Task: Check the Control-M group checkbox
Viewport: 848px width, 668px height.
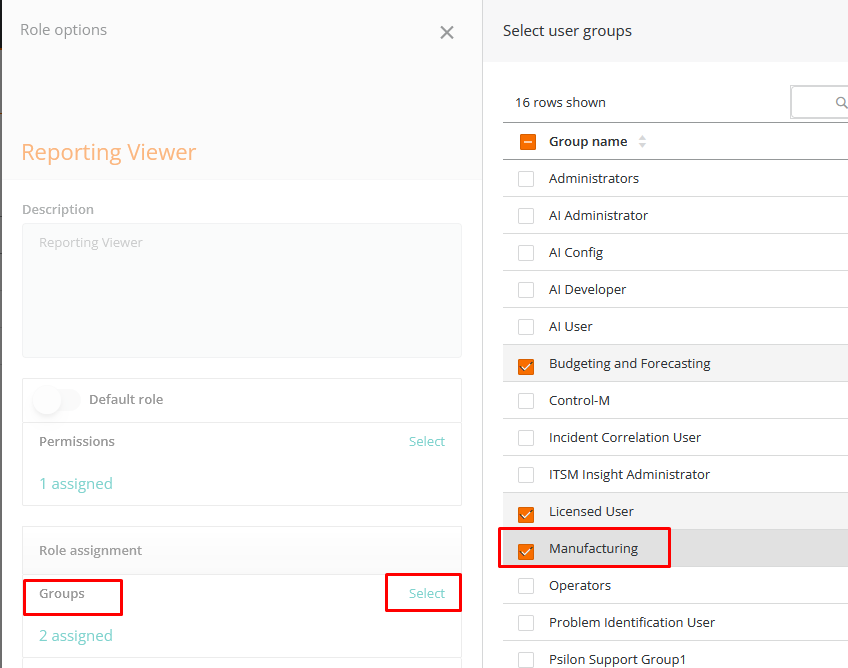Action: click(x=526, y=401)
